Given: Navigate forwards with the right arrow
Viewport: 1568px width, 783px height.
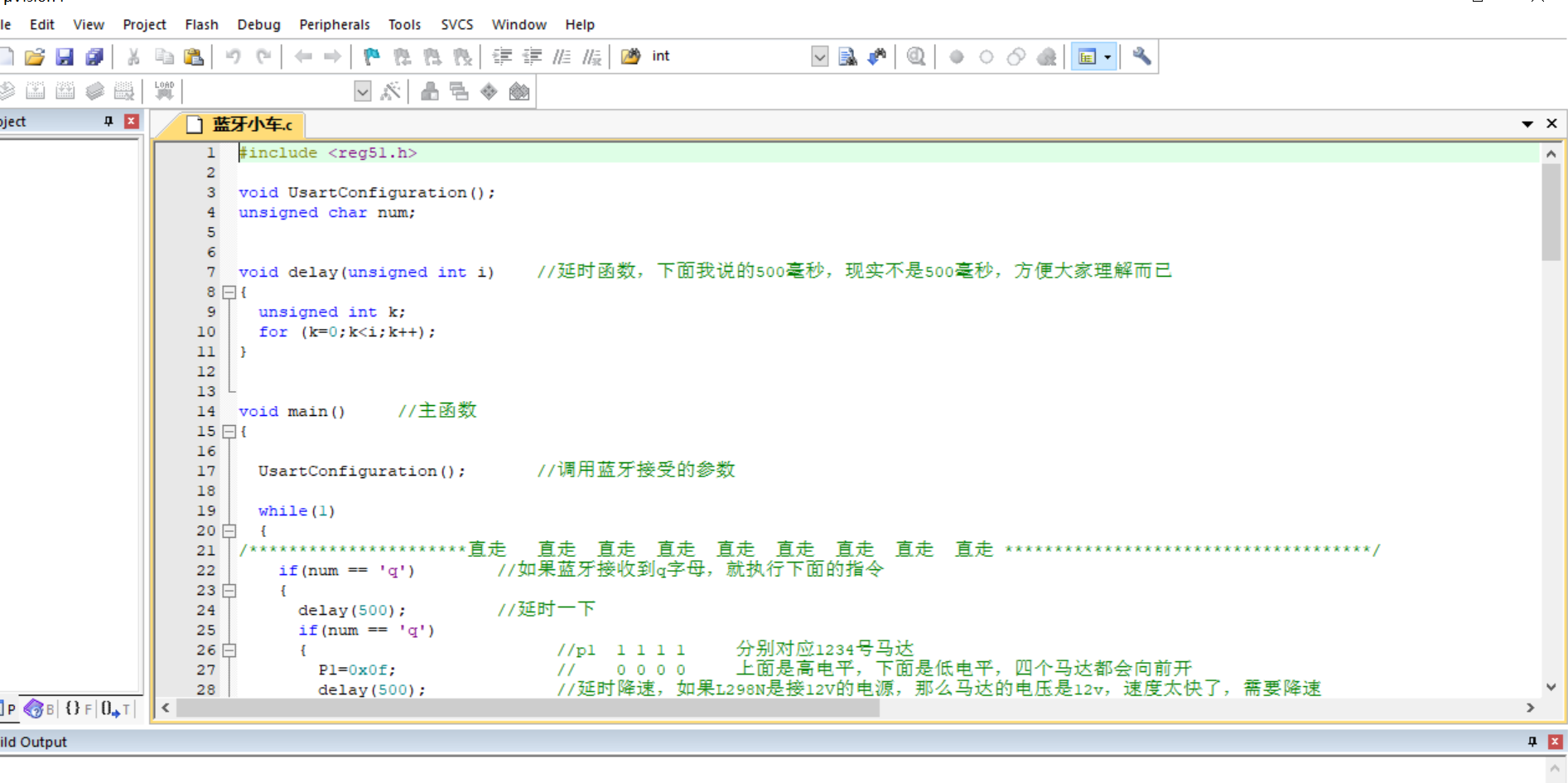Looking at the screenshot, I should (x=332, y=56).
